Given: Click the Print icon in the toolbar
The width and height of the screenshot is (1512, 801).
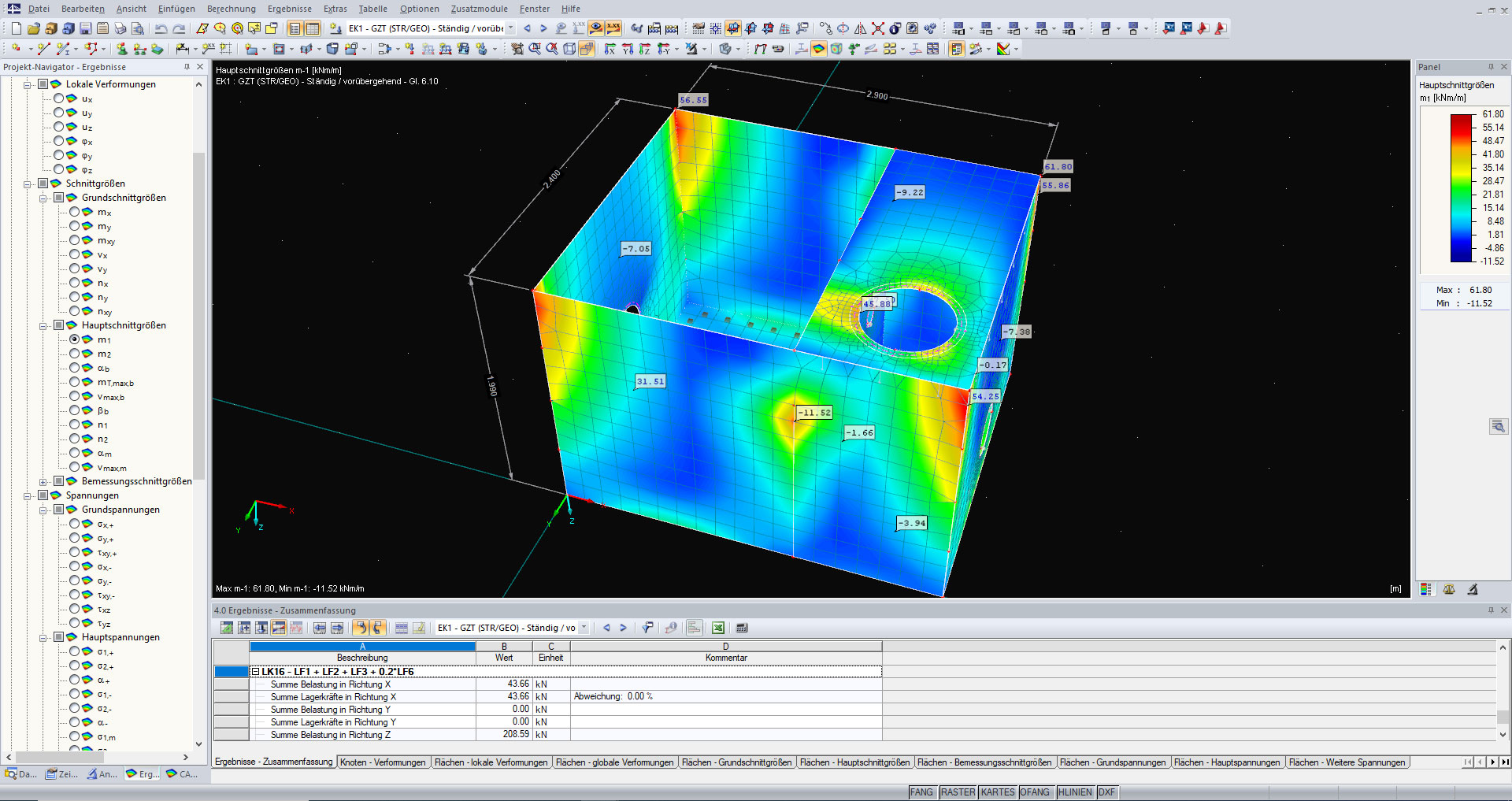Looking at the screenshot, I should (x=120, y=28).
